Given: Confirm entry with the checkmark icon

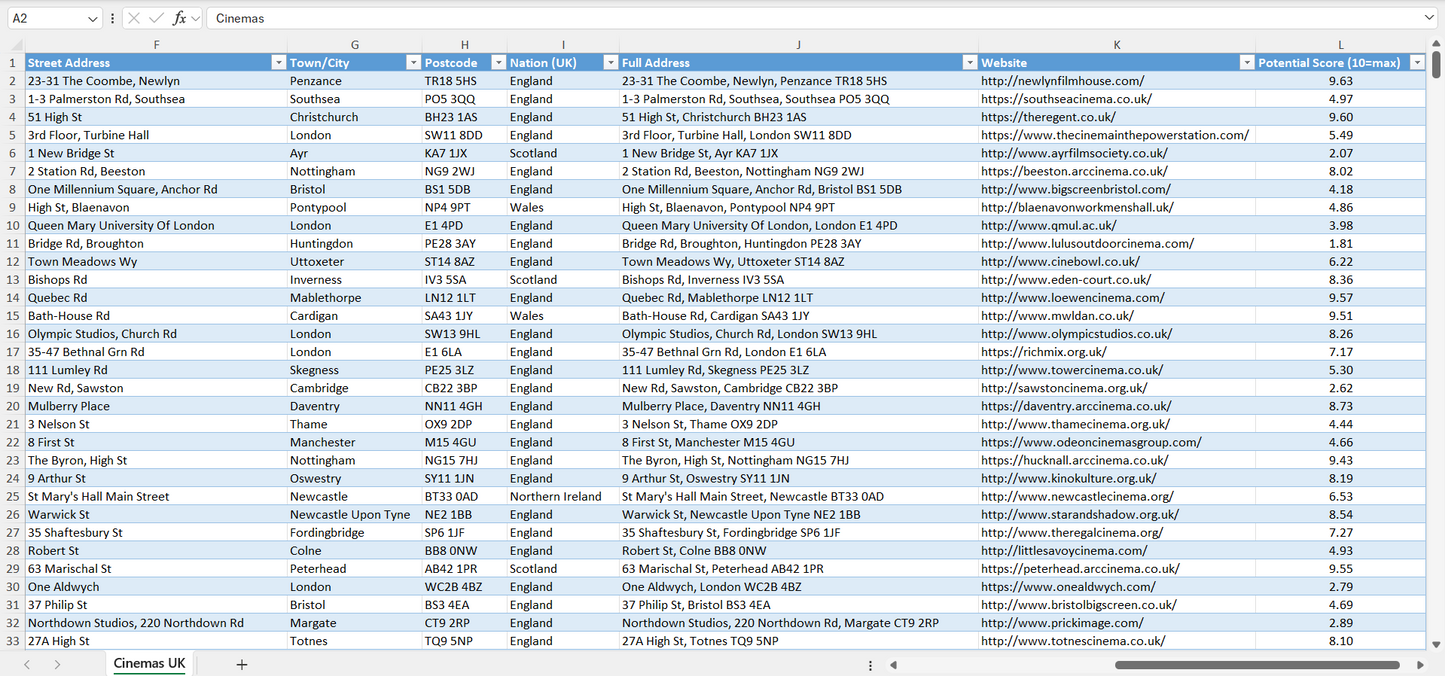Looking at the screenshot, I should pyautogui.click(x=157, y=17).
